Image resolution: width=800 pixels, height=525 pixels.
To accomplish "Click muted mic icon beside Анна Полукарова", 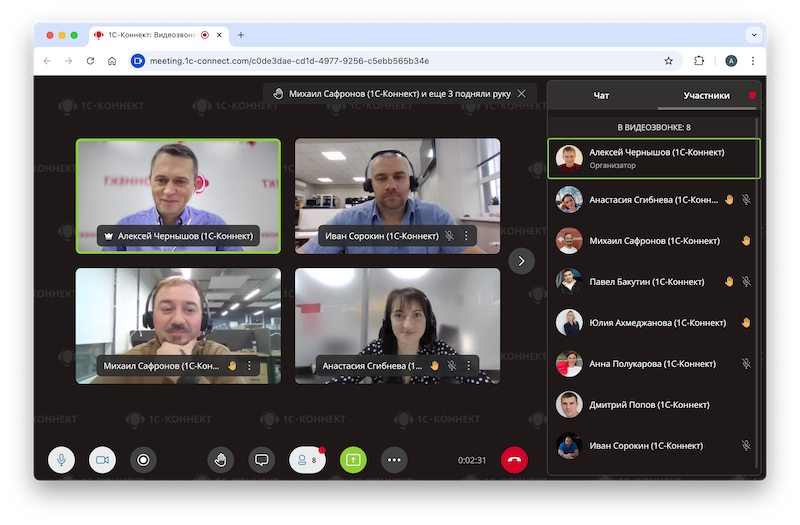I will point(746,364).
